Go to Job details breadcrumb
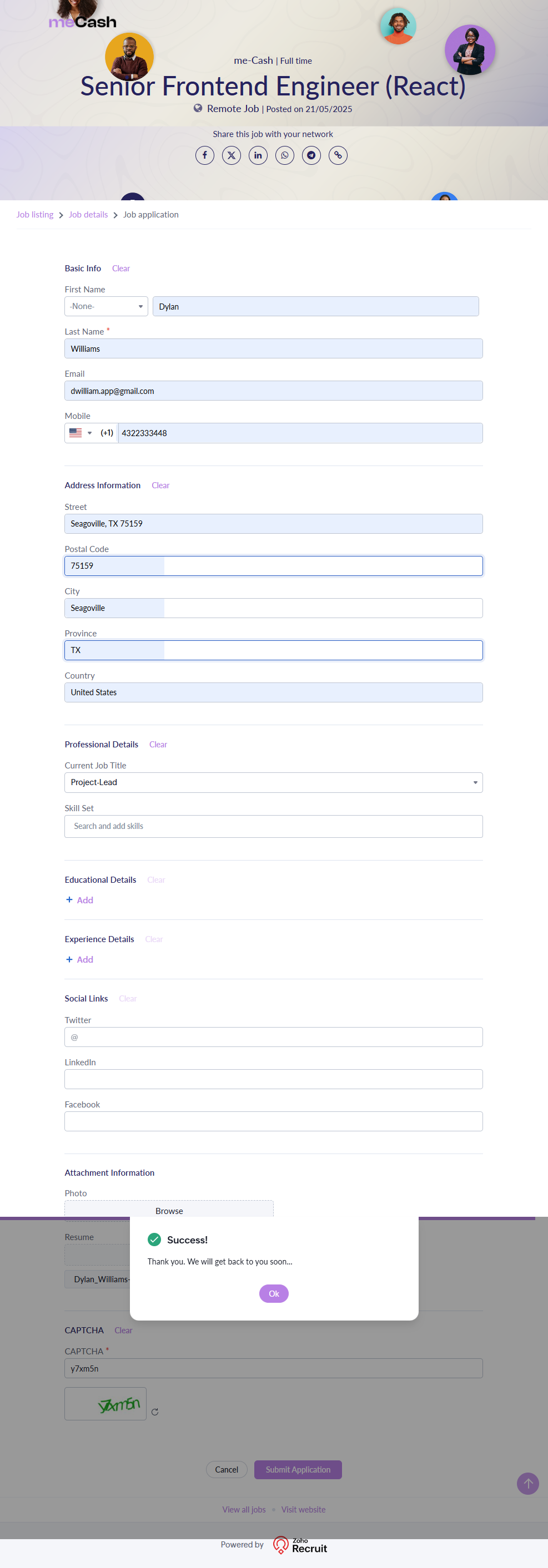The width and height of the screenshot is (548, 1568). [x=88, y=215]
